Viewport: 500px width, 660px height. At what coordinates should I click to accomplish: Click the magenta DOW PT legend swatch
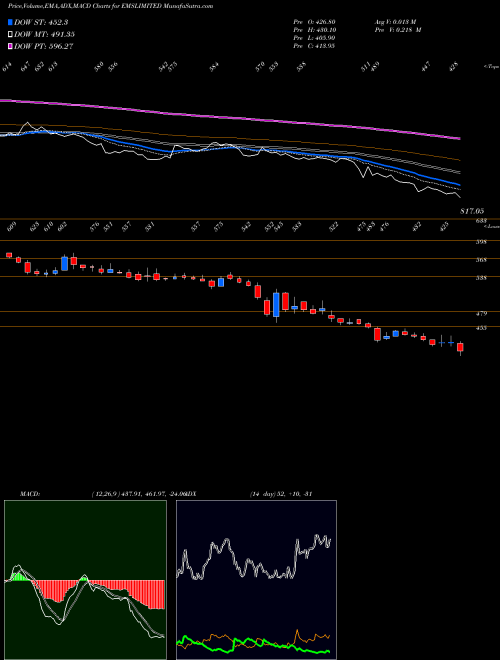pyautogui.click(x=11, y=46)
